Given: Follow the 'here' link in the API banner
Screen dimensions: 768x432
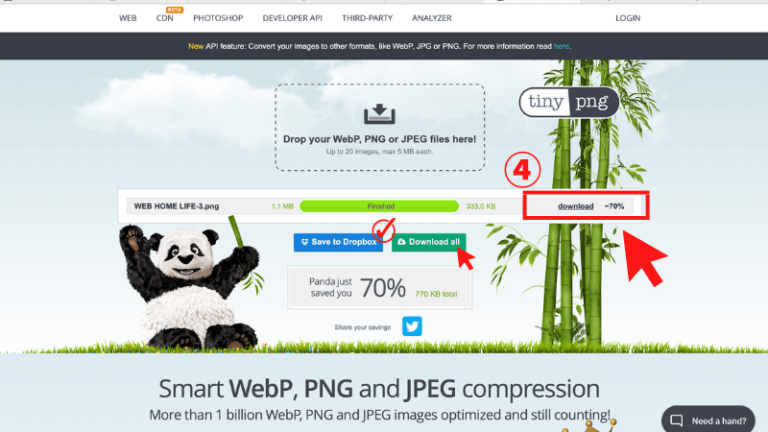Looking at the screenshot, I should [561, 46].
